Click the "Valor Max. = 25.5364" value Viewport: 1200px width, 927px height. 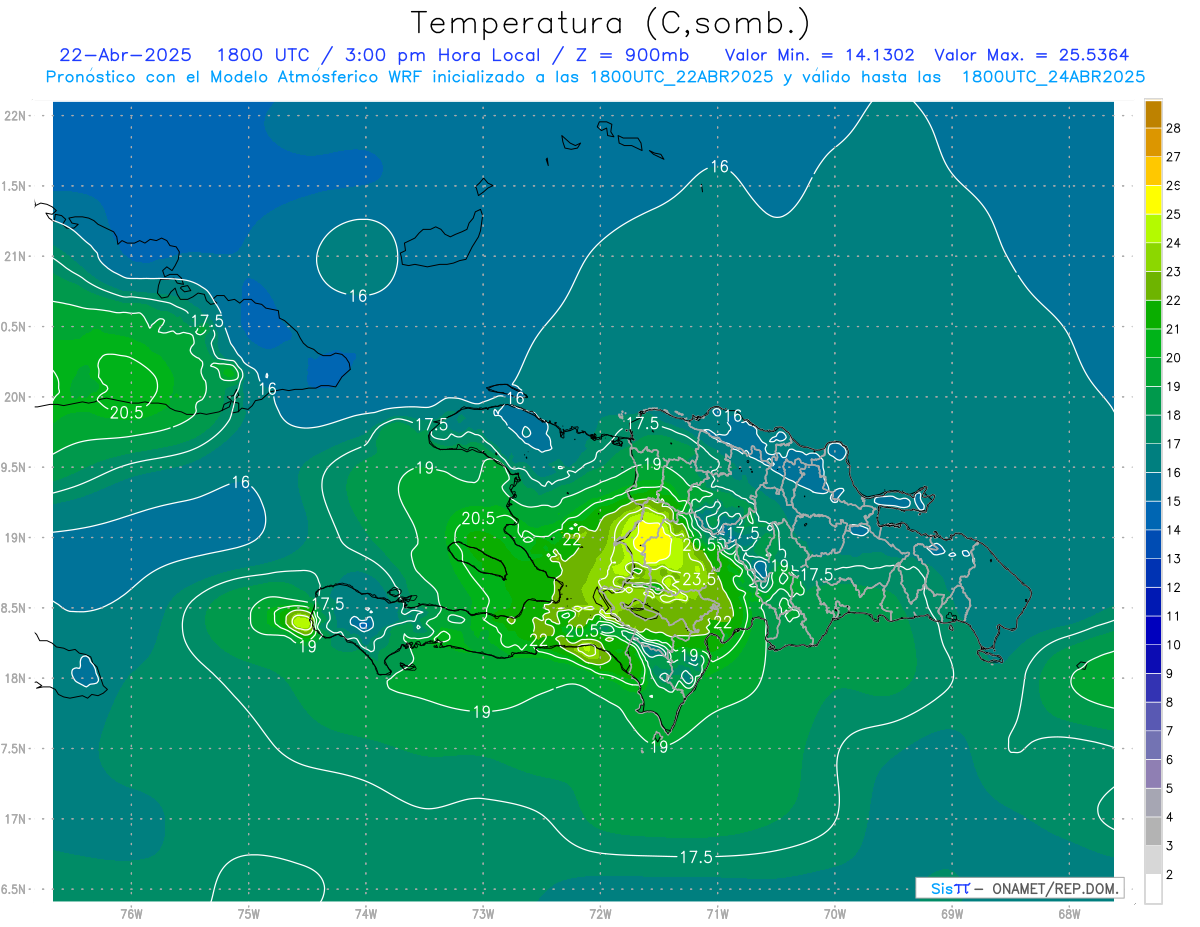(x=1032, y=55)
